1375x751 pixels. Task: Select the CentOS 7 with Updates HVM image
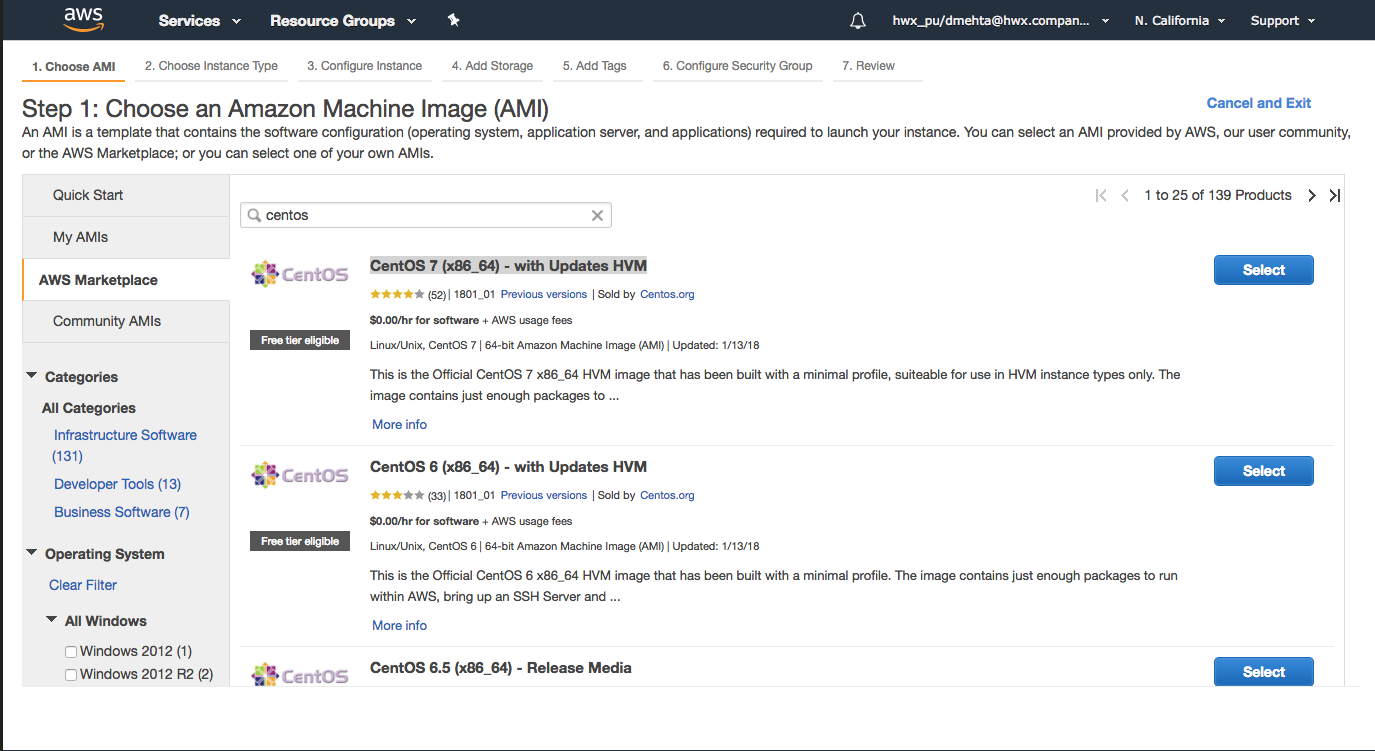[x=1263, y=269]
